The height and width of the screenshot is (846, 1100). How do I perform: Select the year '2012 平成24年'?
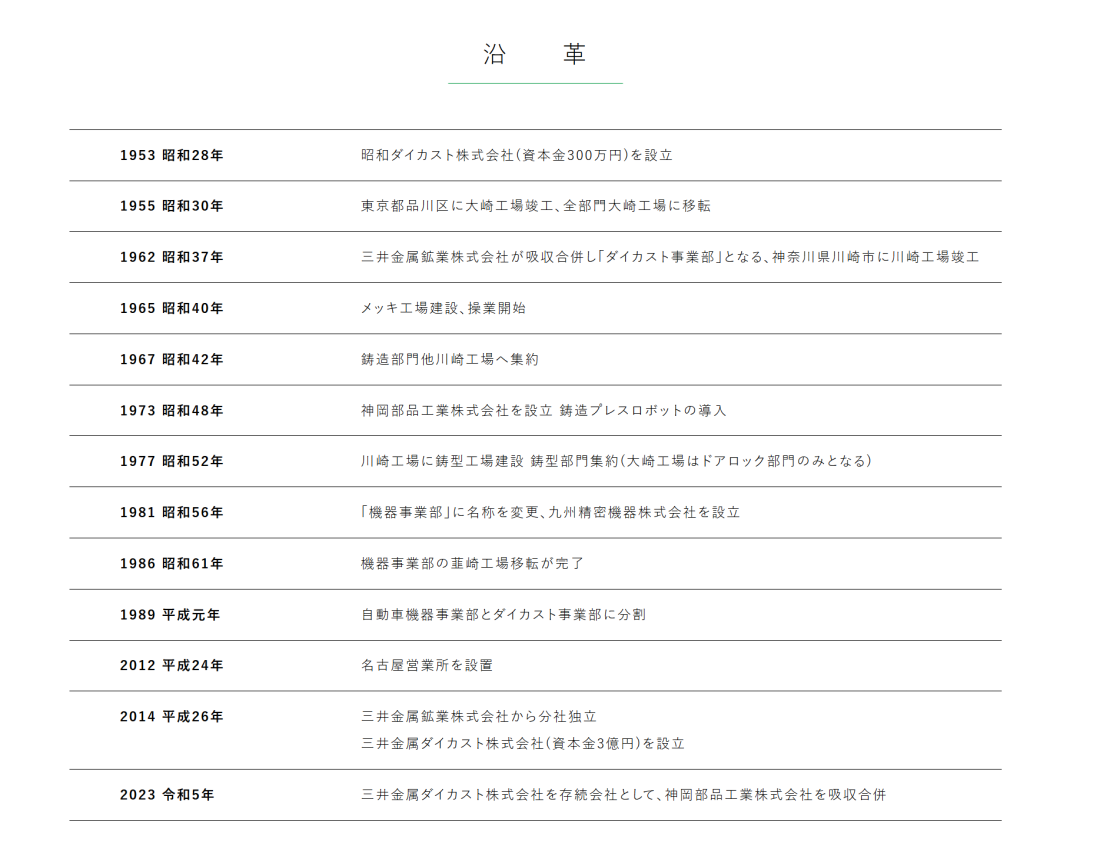point(172,666)
